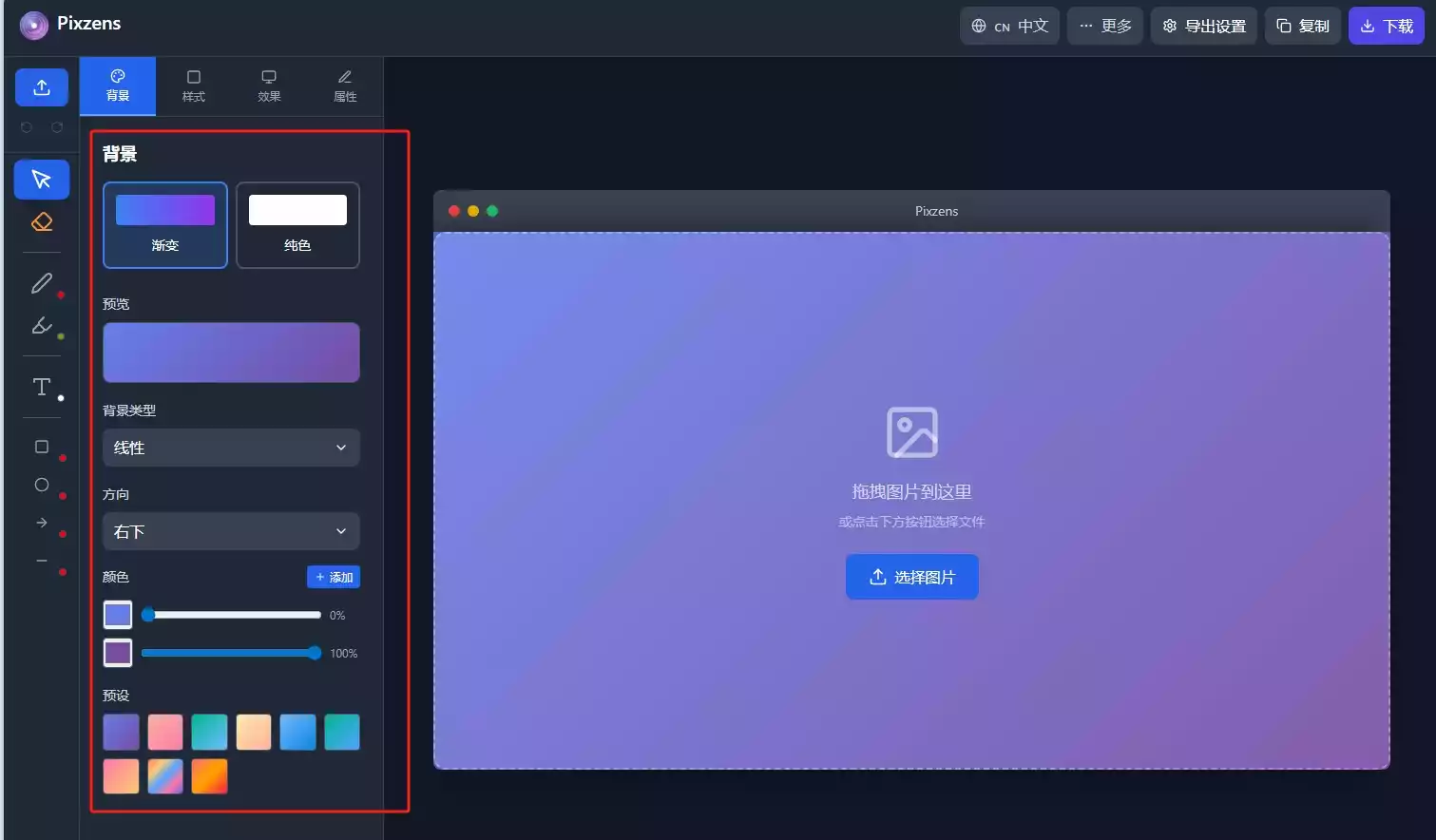This screenshot has width=1436, height=840.
Task: Pick the orange eraser tool
Action: pyautogui.click(x=42, y=222)
